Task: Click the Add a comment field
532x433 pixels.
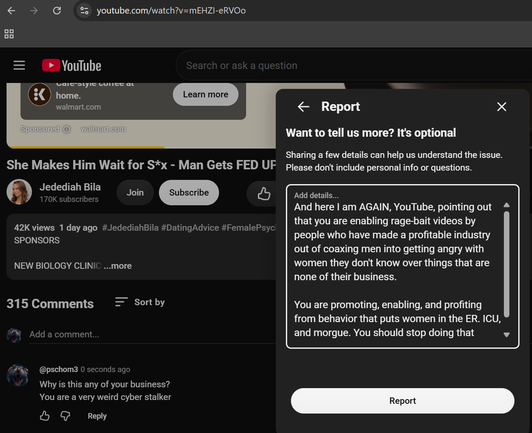Action: click(x=153, y=335)
